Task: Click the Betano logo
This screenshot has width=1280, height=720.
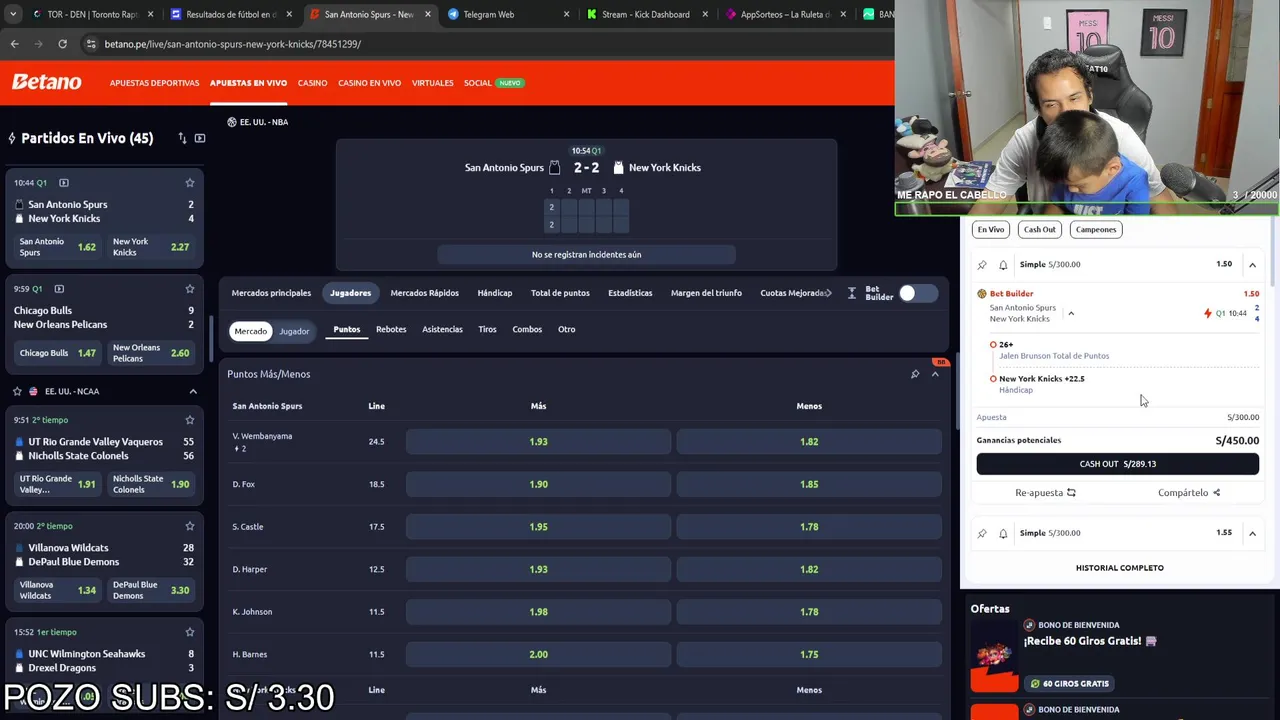Action: pyautogui.click(x=46, y=82)
